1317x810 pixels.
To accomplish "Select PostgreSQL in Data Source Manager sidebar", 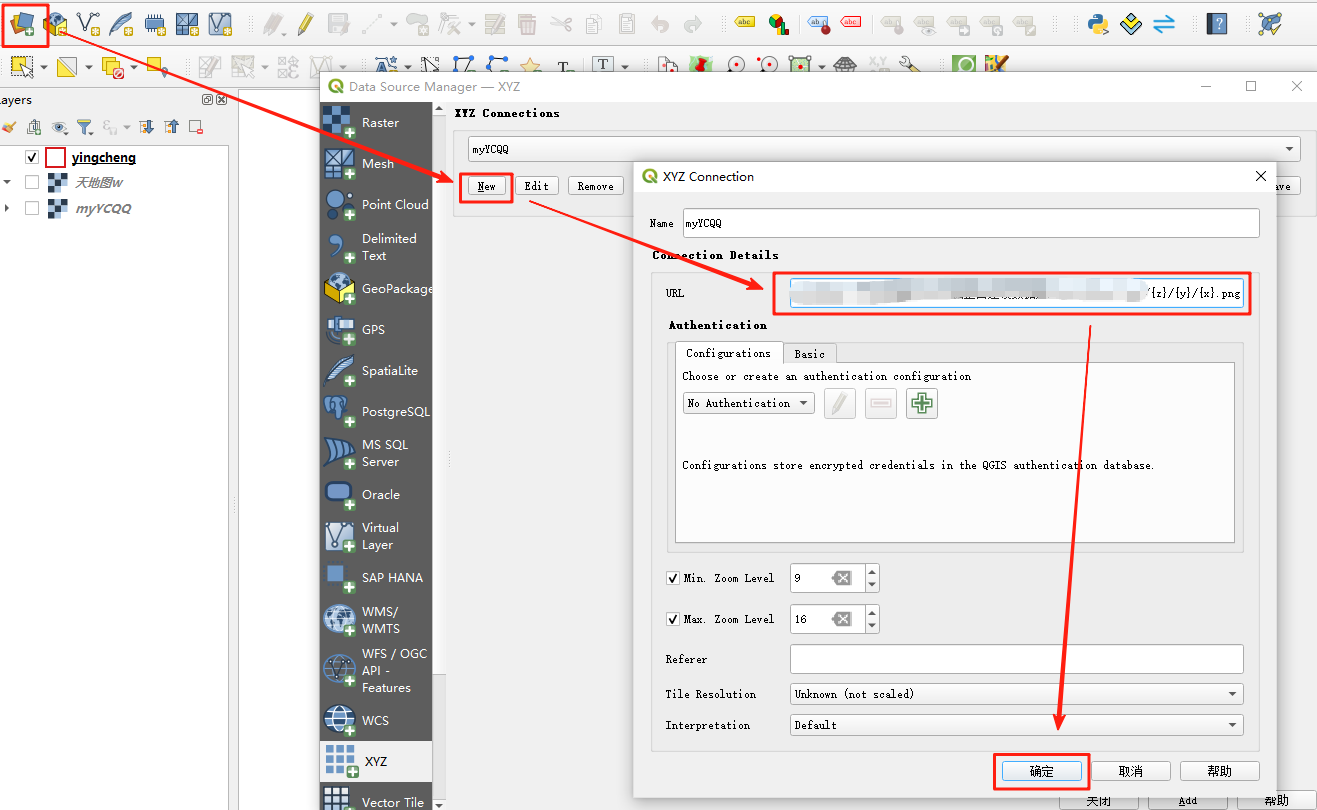I will (x=376, y=411).
